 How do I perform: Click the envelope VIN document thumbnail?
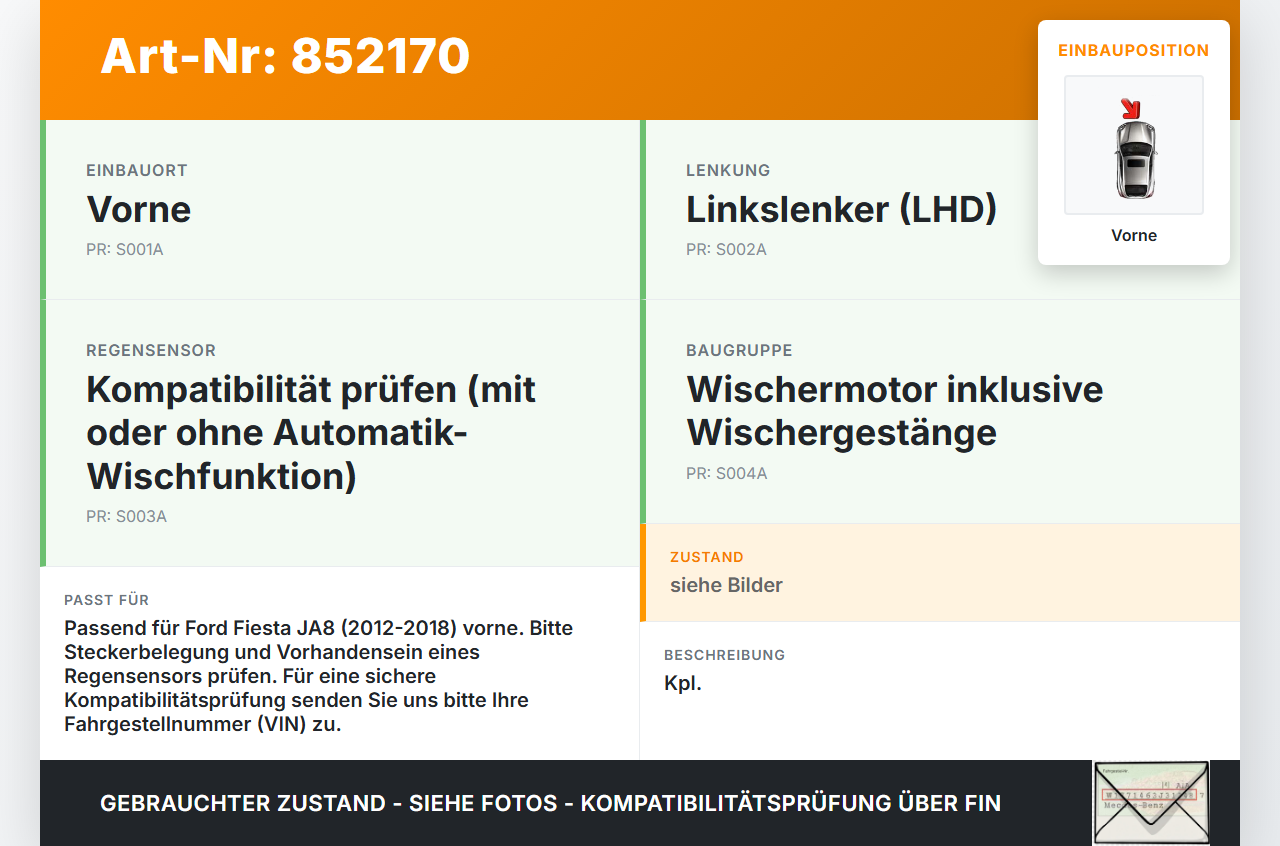pos(1151,803)
